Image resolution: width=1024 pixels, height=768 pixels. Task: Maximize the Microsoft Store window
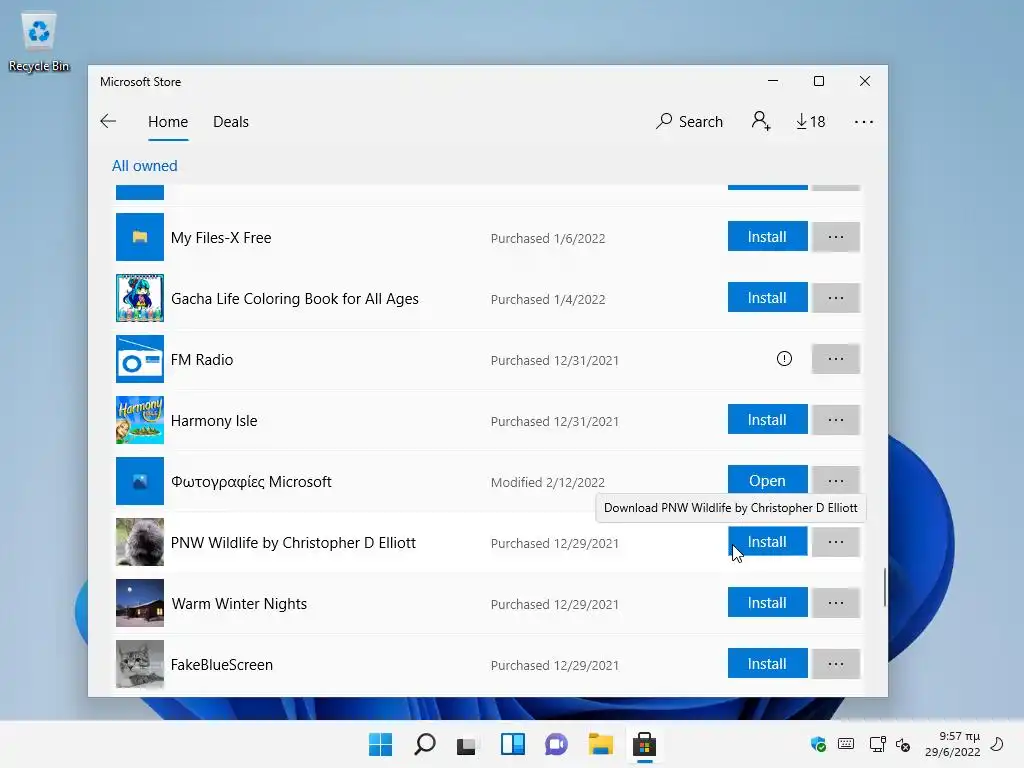point(819,81)
